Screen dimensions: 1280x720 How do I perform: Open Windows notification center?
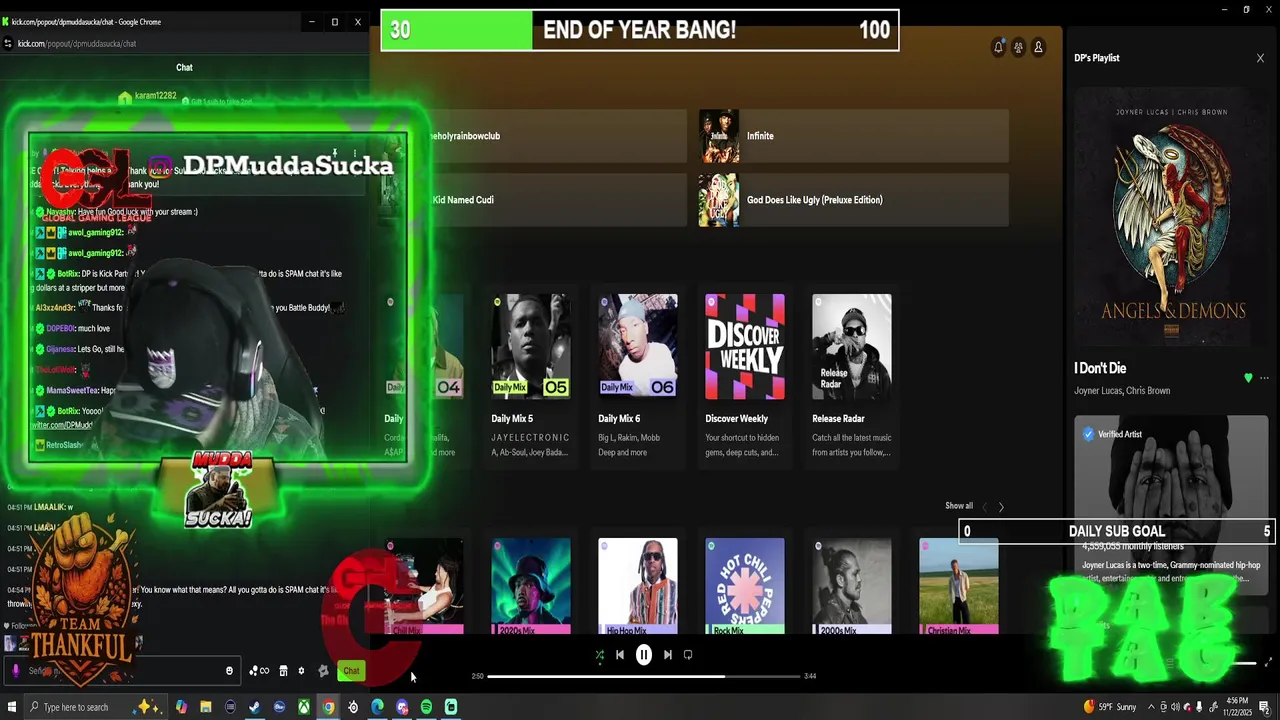pyautogui.click(x=1264, y=707)
